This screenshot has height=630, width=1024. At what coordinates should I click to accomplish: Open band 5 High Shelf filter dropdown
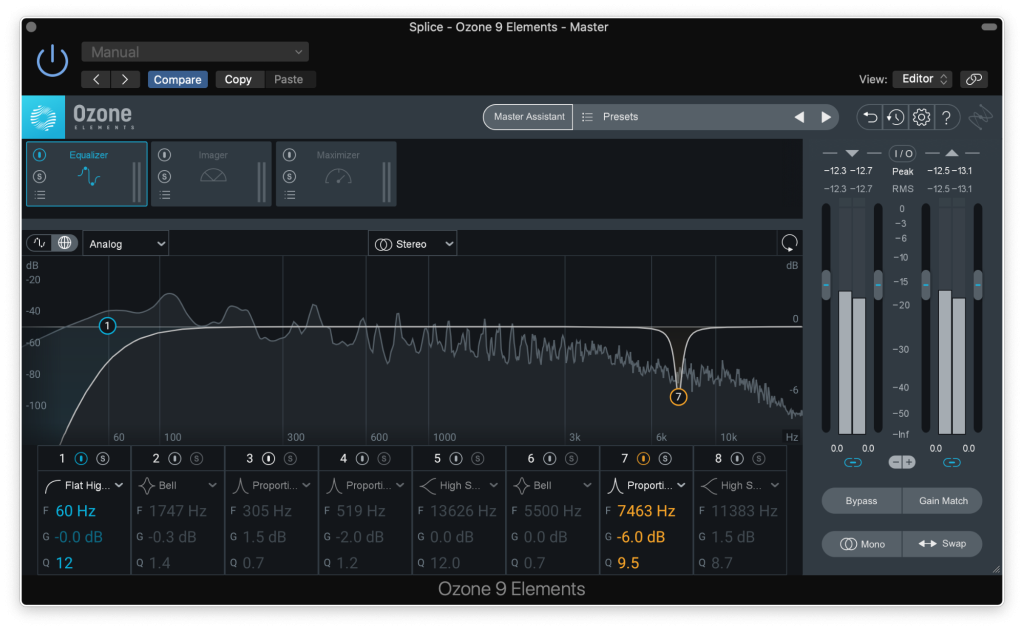[459, 485]
